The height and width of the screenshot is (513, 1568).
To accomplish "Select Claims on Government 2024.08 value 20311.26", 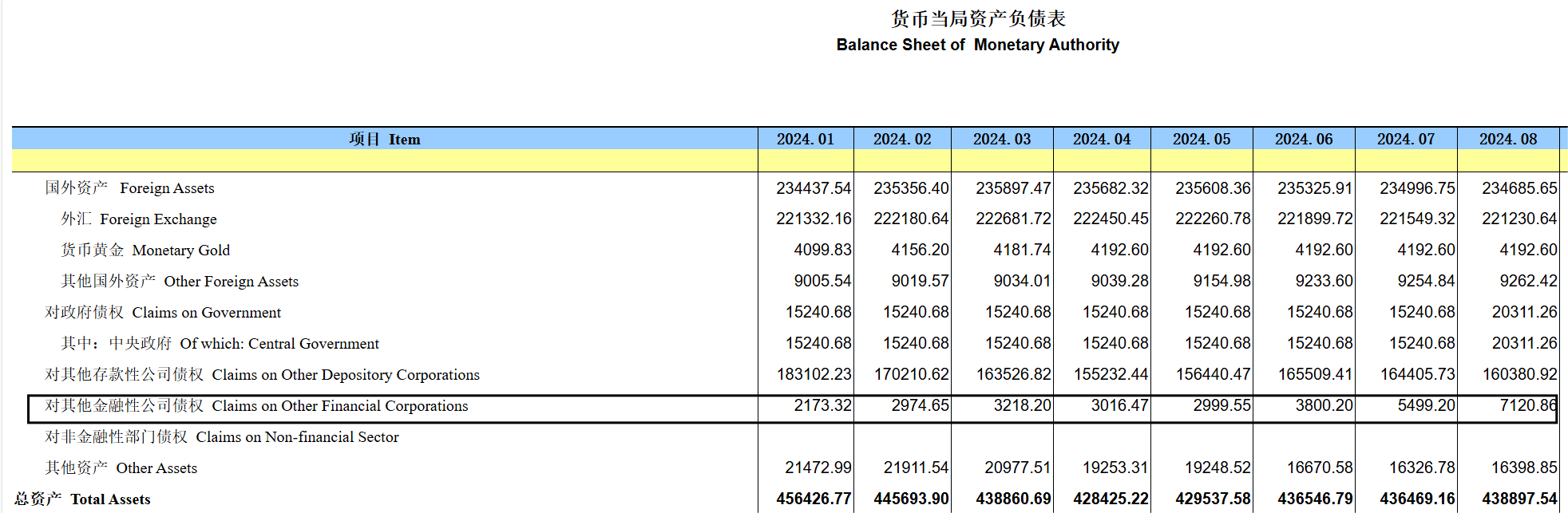I will point(1524,312).
